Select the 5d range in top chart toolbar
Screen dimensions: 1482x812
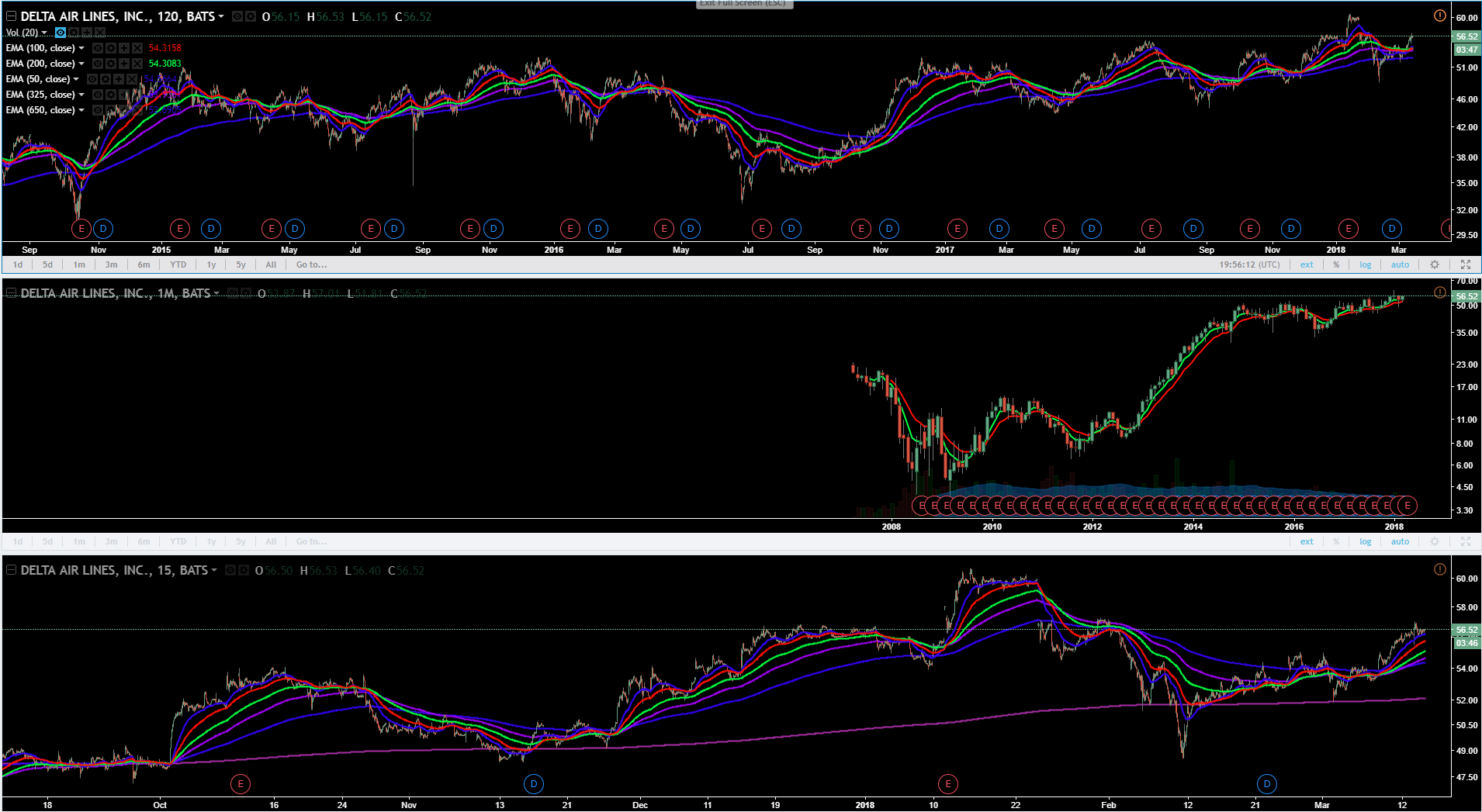[47, 264]
